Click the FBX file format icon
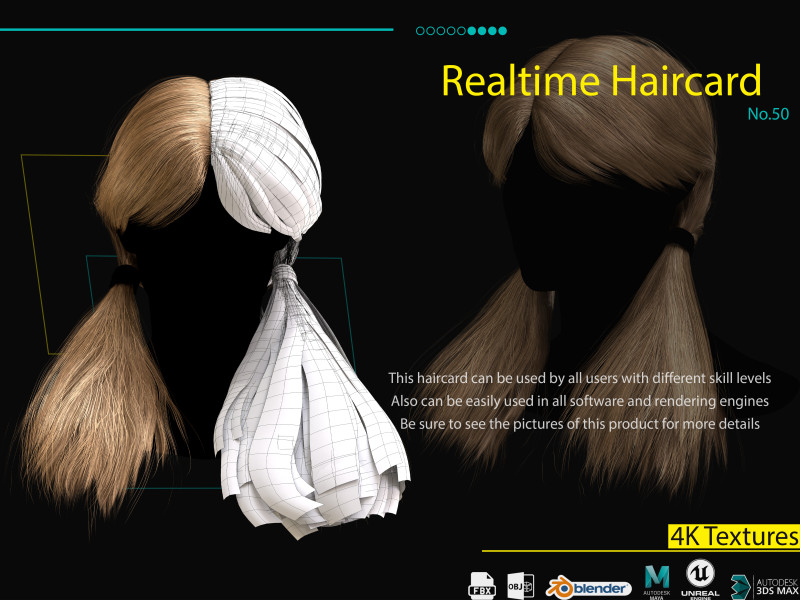The width and height of the screenshot is (800, 600). tap(482, 584)
